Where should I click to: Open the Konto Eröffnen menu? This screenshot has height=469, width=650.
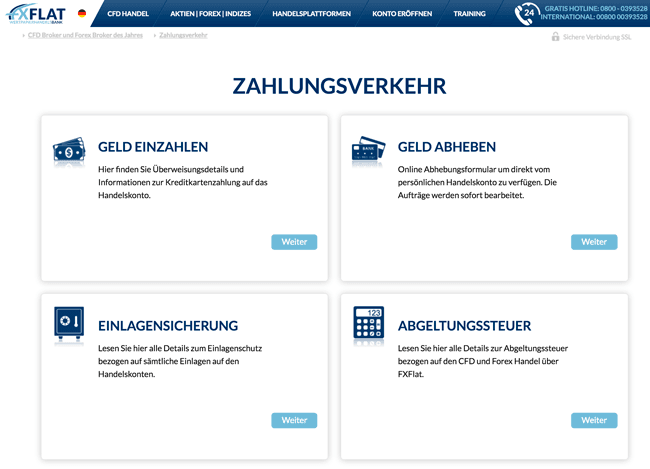coord(402,14)
